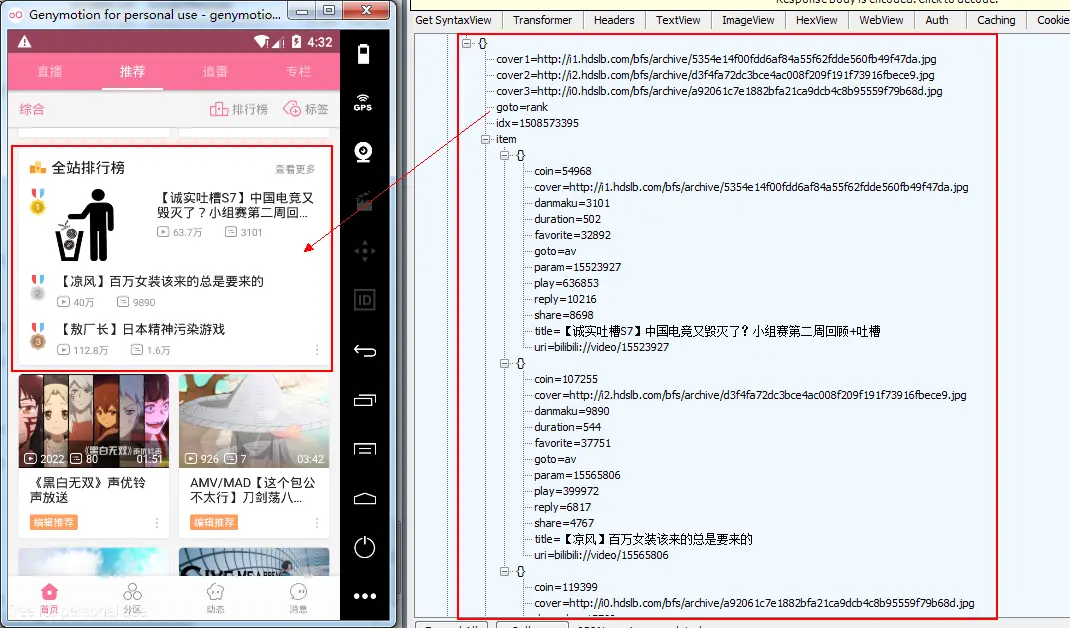This screenshot has height=628, width=1070.
Task: Click the Wi-Fi signal icon in status bar
Action: [x=262, y=42]
